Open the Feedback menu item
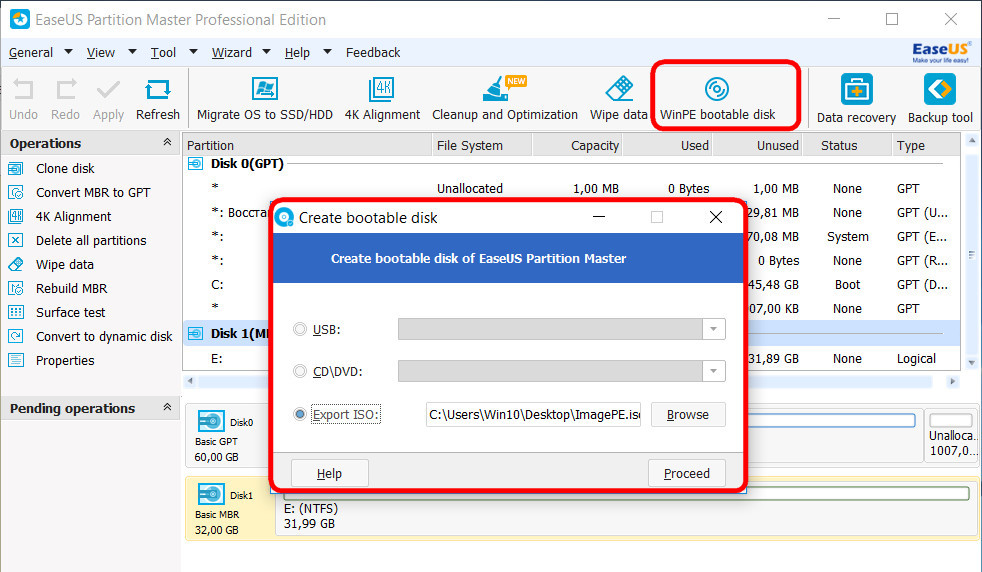Viewport: 982px width, 572px height. 373,53
